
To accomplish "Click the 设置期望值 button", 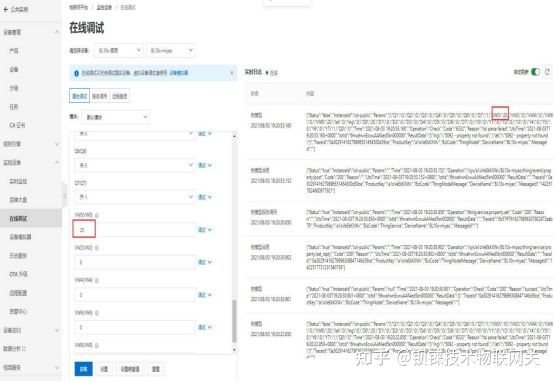I will [x=130, y=369].
